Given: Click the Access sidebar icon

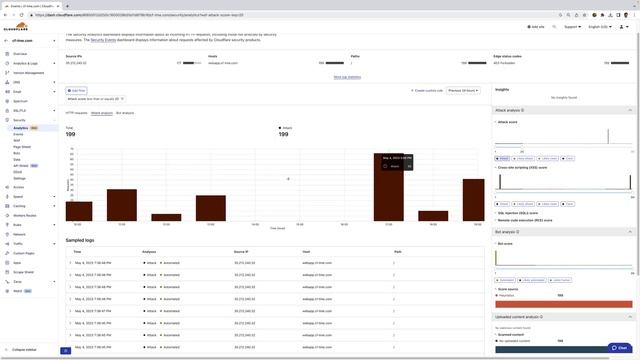Looking at the screenshot, I should click(x=7, y=187).
